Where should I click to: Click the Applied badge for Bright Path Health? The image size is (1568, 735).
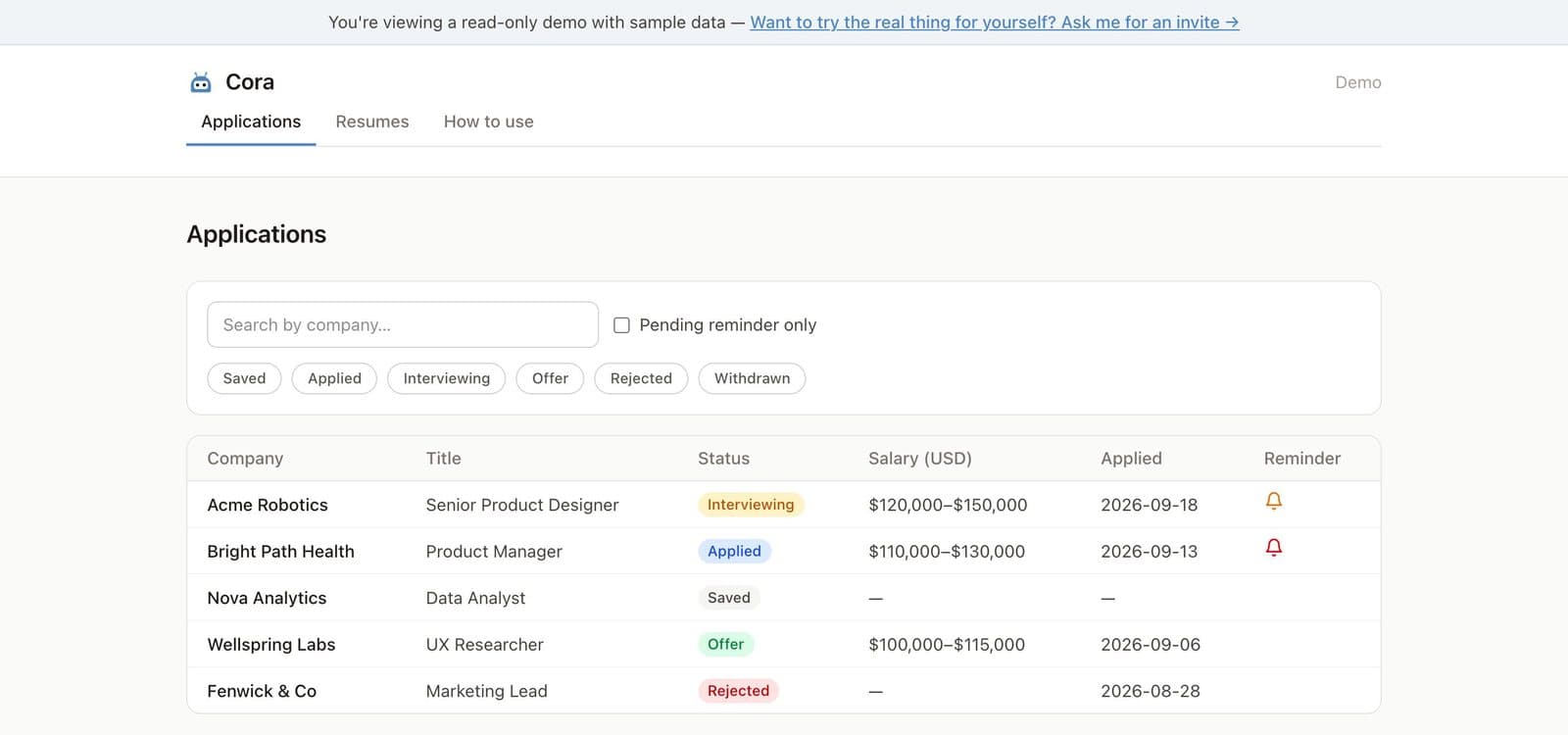click(x=734, y=551)
